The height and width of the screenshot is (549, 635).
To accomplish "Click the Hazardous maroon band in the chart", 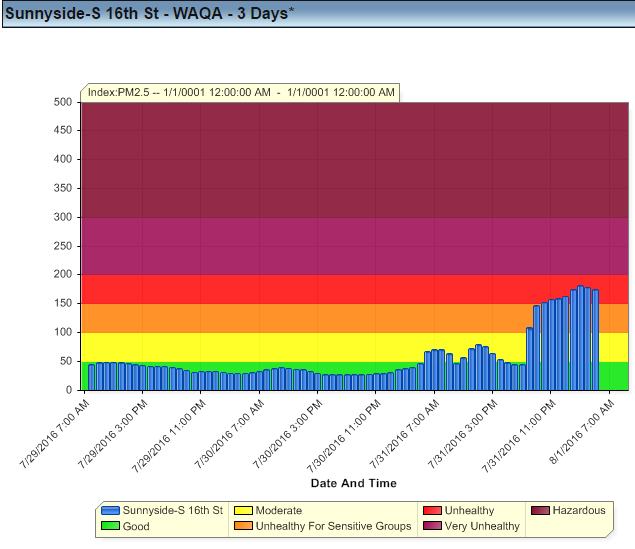I will tap(355, 160).
